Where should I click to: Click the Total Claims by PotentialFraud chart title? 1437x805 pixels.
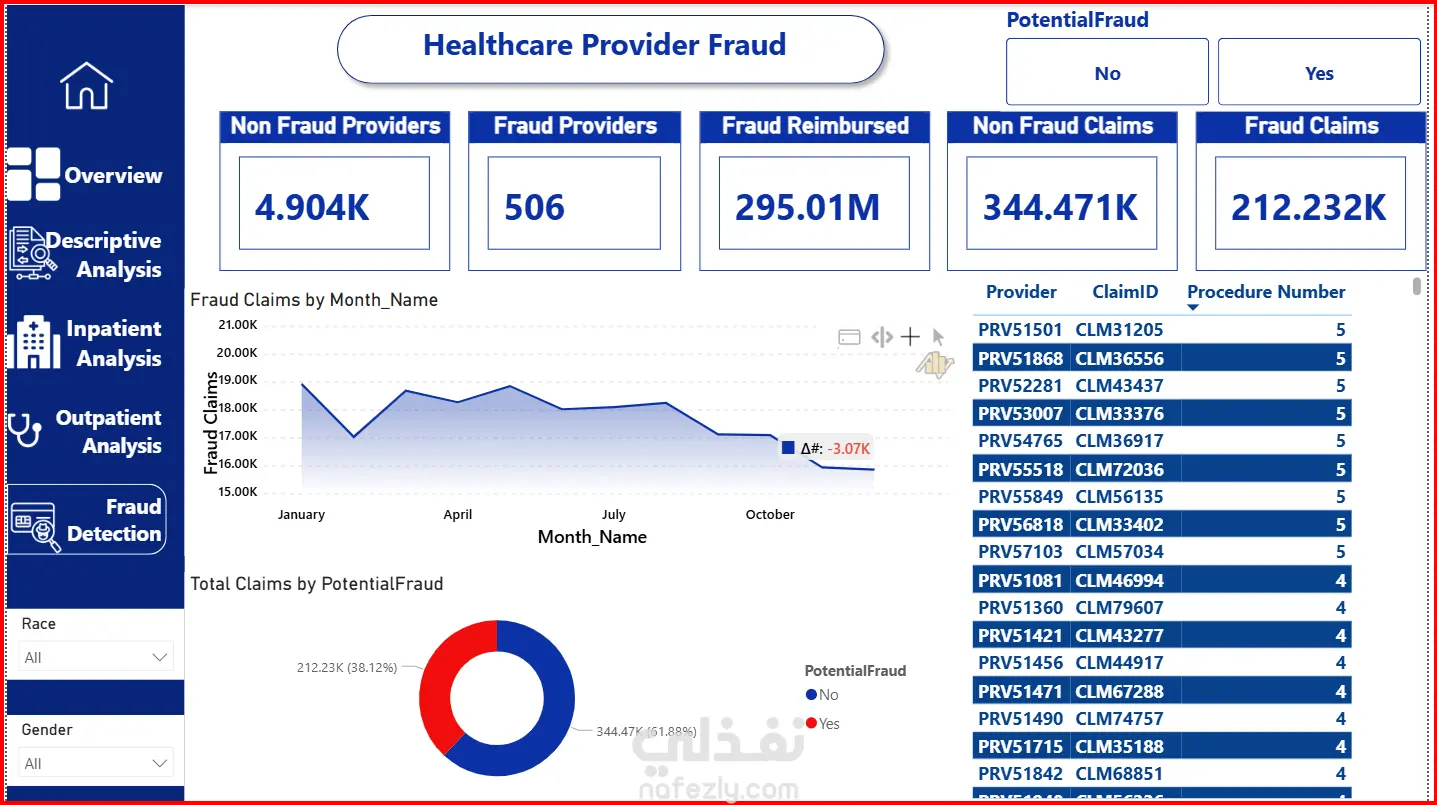coord(317,584)
